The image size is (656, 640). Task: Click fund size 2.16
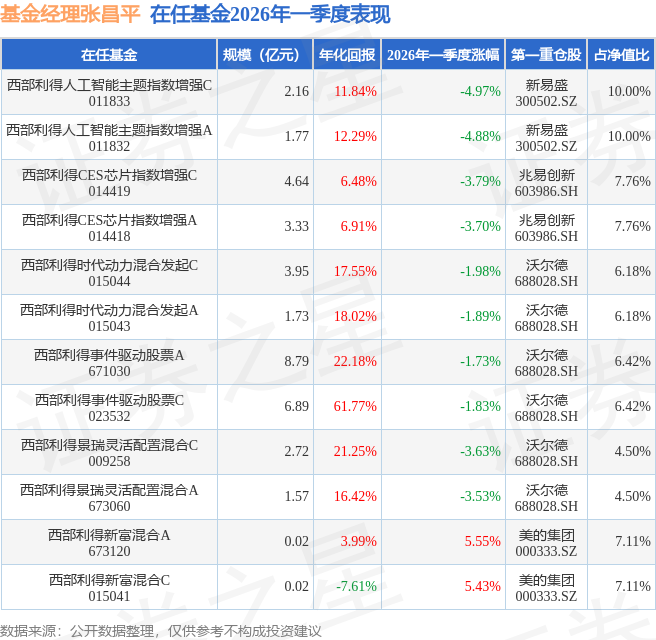pyautogui.click(x=297, y=91)
